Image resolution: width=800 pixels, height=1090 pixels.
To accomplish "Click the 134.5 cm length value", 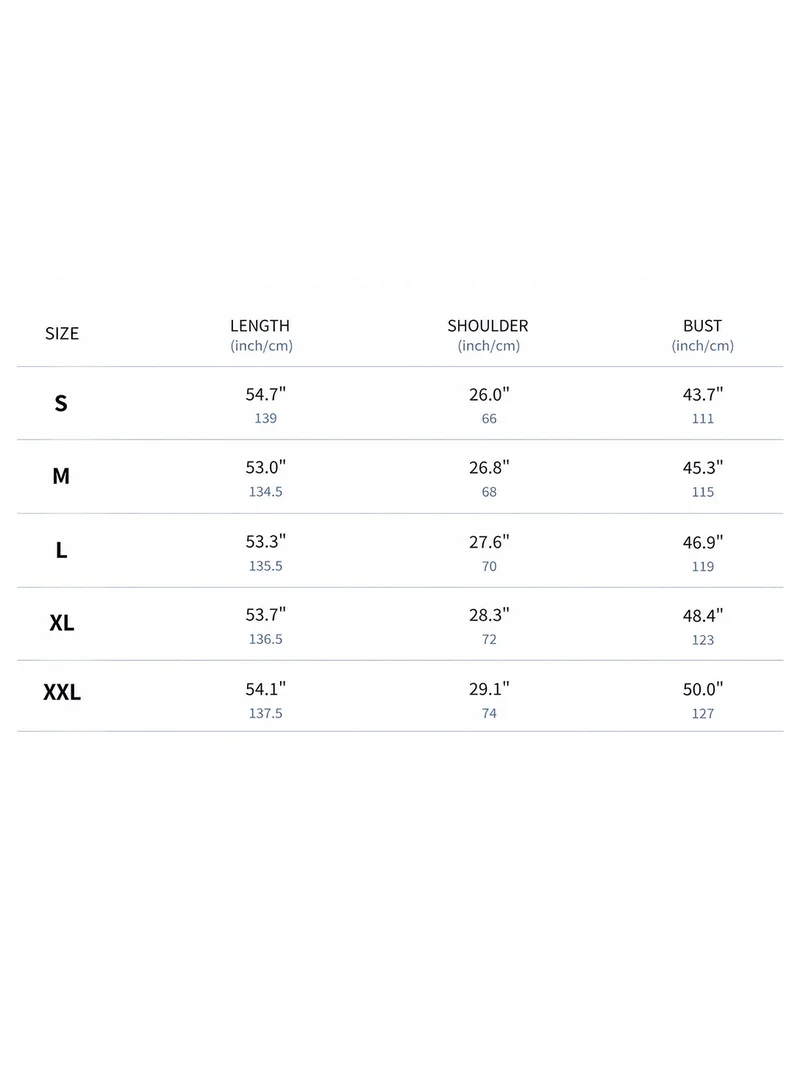I will (266, 491).
